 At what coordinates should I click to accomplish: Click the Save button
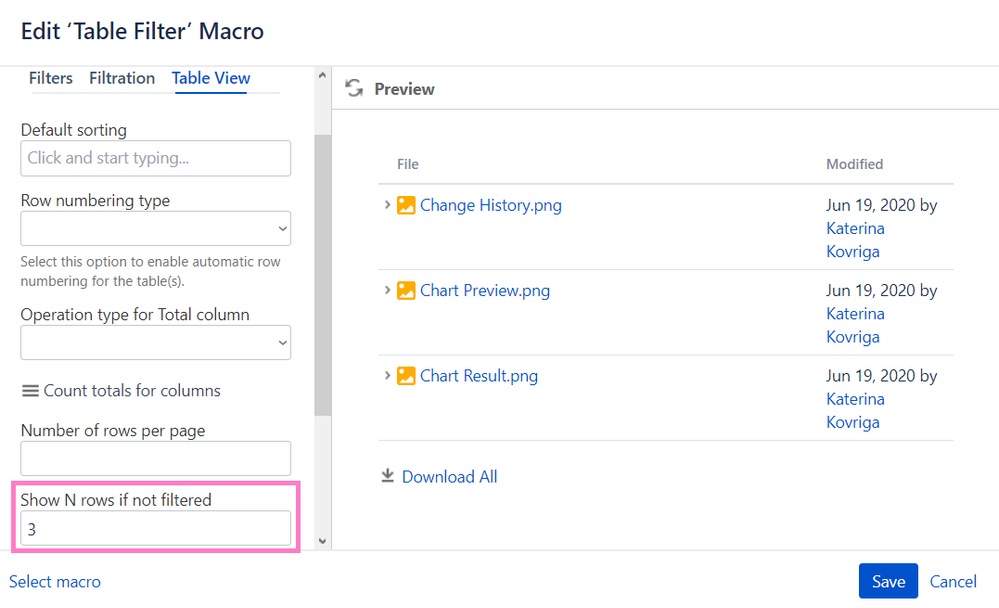click(888, 581)
